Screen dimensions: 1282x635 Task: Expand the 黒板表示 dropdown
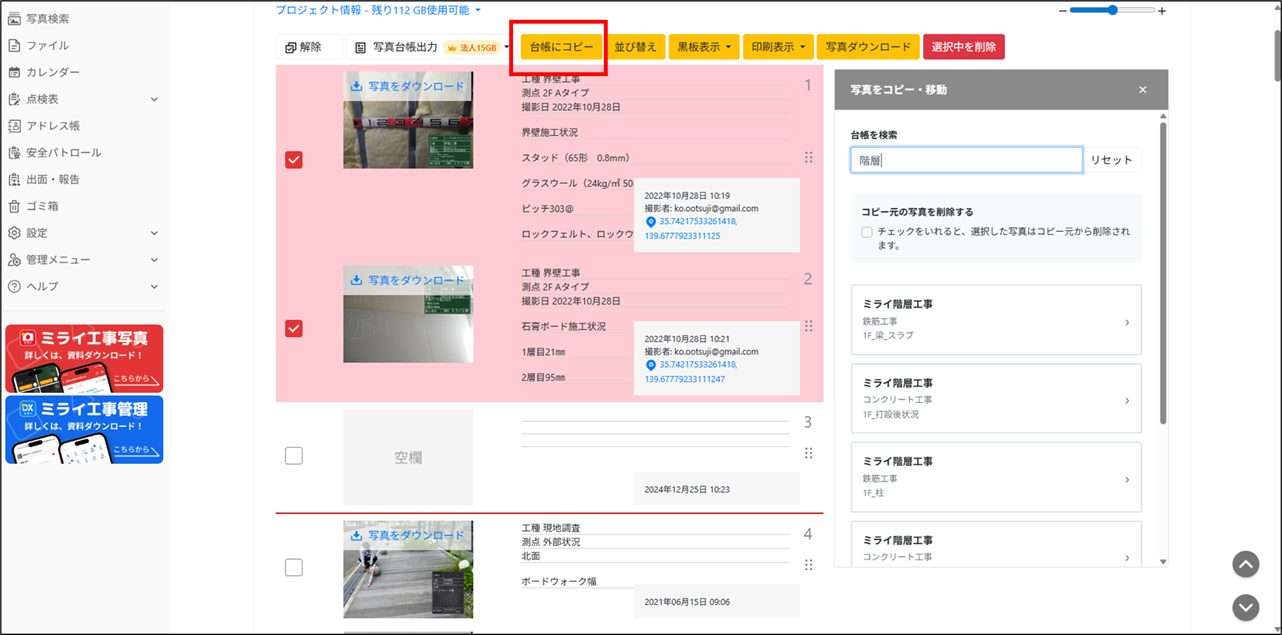[705, 47]
